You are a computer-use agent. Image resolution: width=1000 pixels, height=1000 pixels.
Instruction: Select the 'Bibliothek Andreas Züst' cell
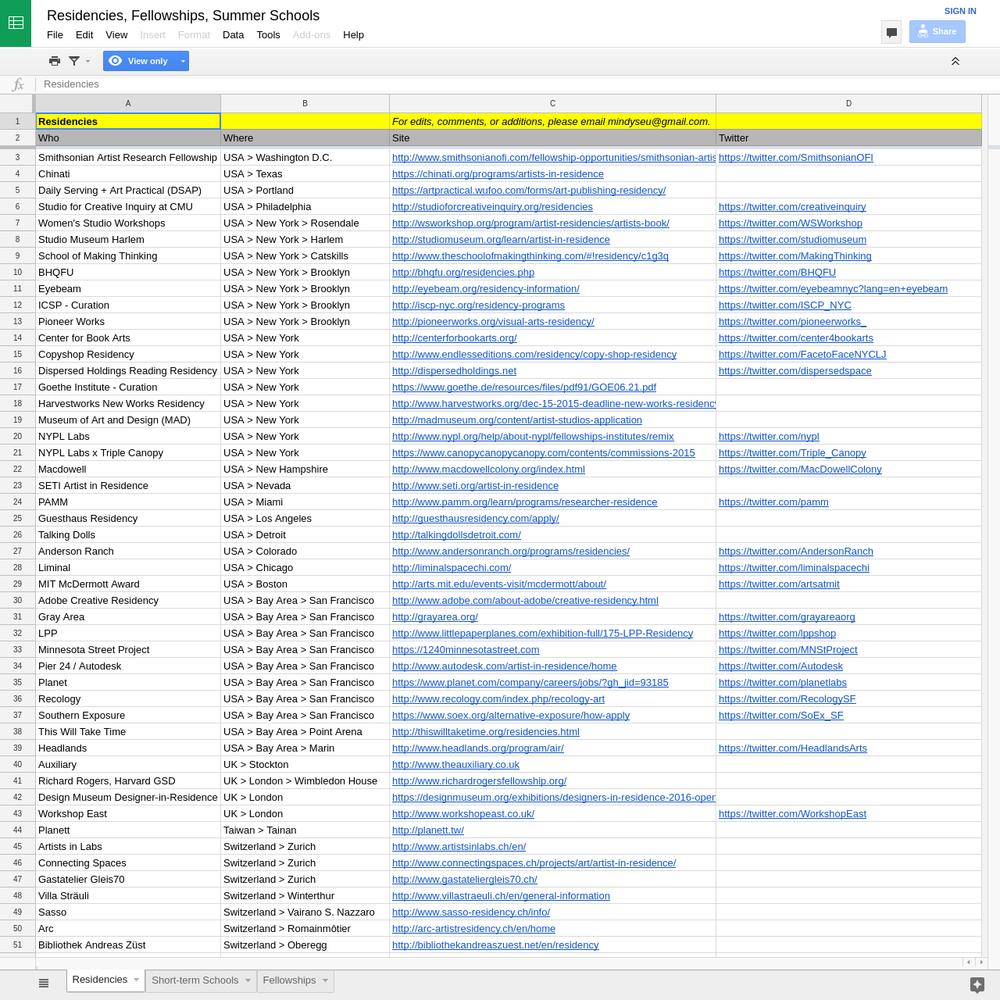point(128,945)
